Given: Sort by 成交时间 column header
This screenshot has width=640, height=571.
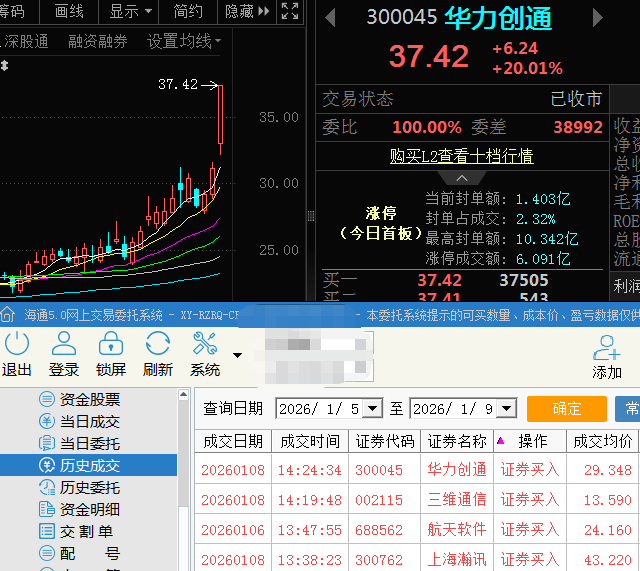Looking at the screenshot, I should pos(310,441).
